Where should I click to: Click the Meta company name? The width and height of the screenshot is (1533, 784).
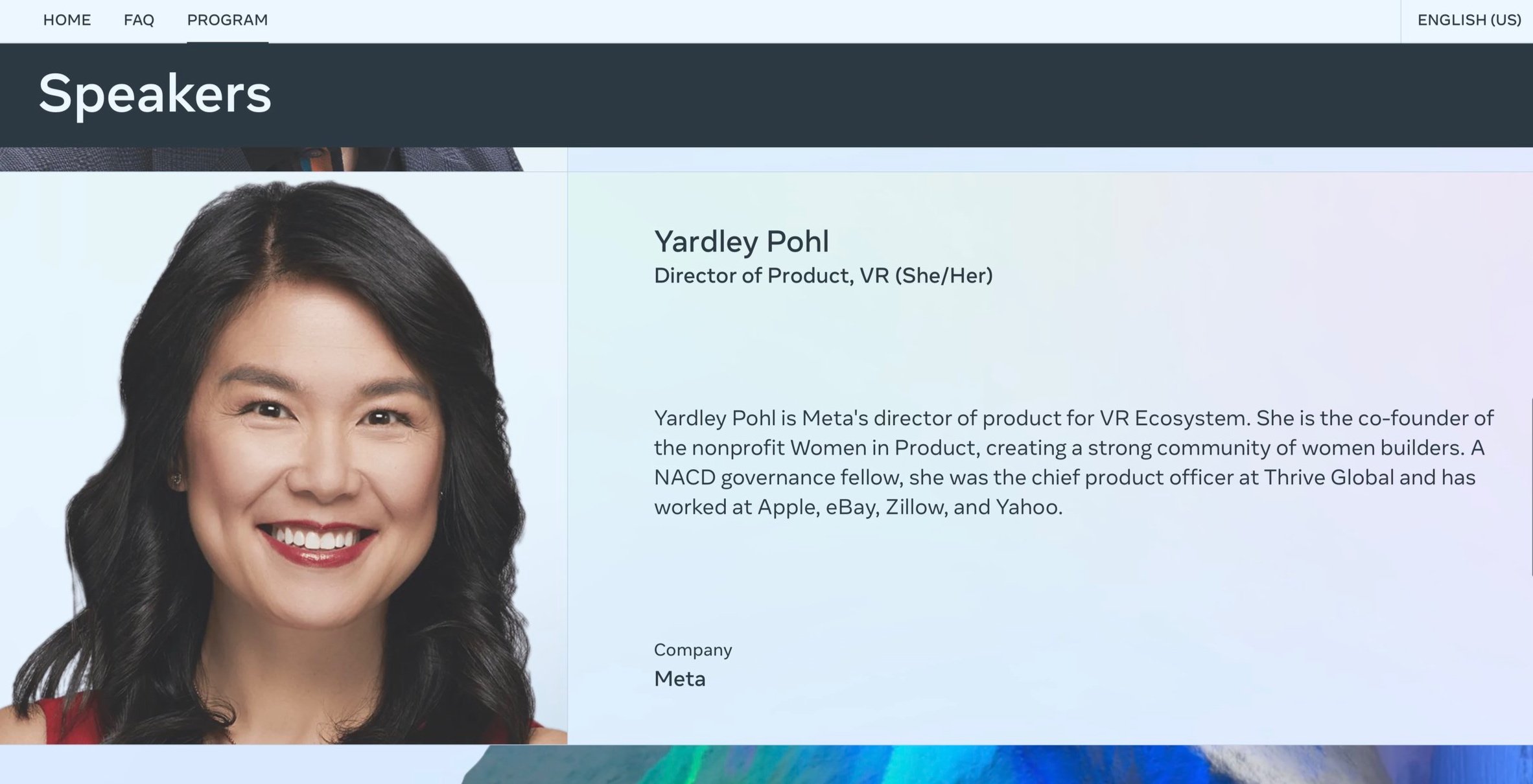(x=679, y=678)
